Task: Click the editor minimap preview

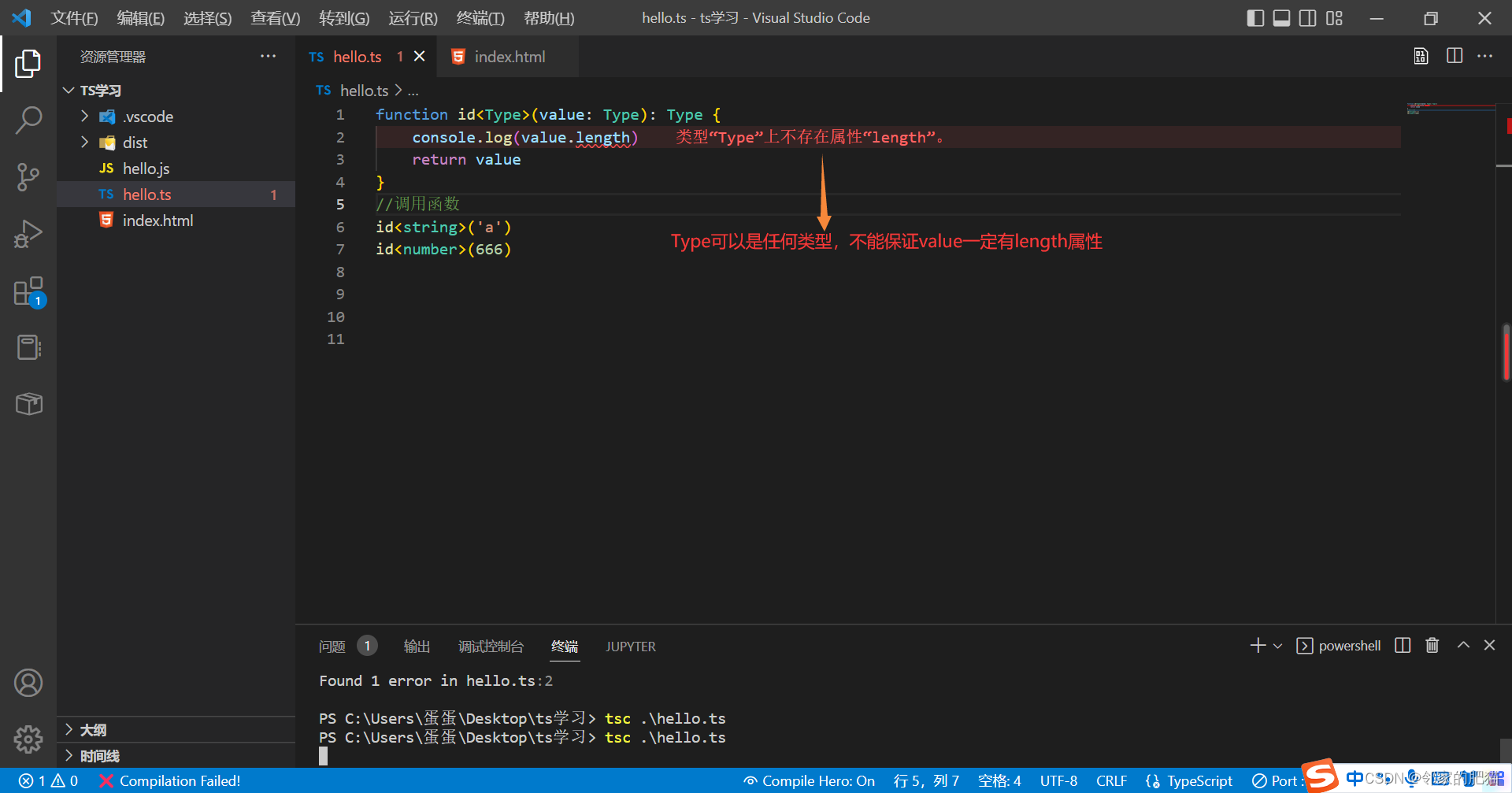Action: (1450, 110)
